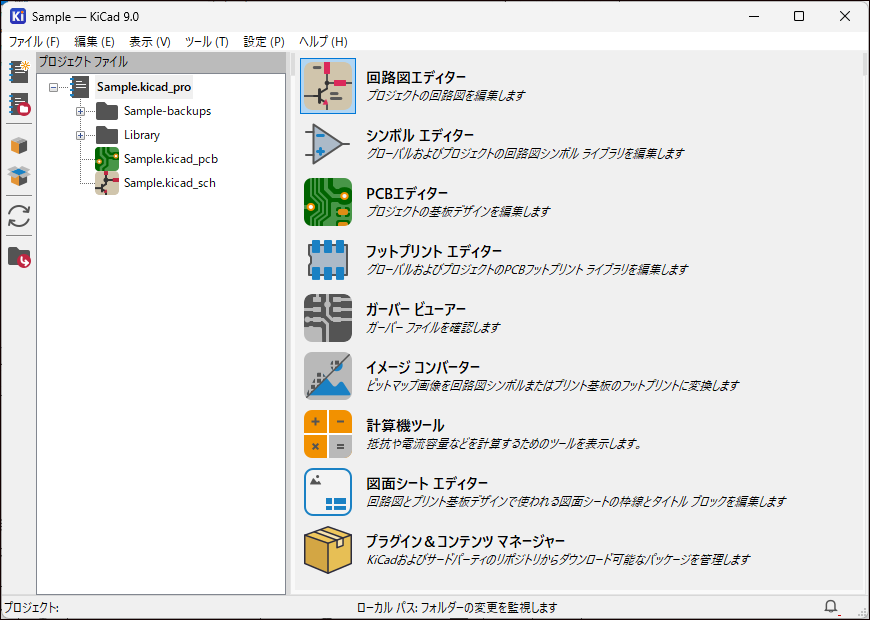This screenshot has height=620, width=870.
Task: Open the フットプリント エディター icon
Action: coord(328,260)
